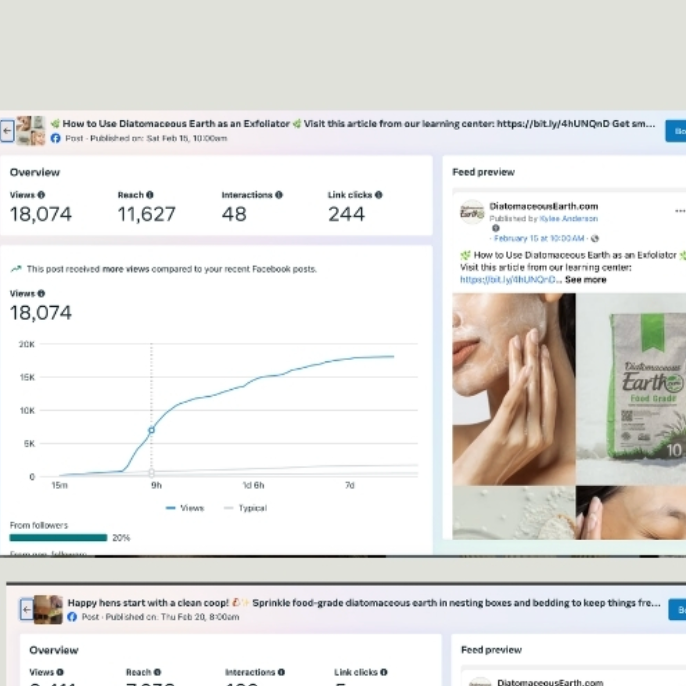
Task: Click Feed preview heading of Happy hens post
Action: pos(491,650)
